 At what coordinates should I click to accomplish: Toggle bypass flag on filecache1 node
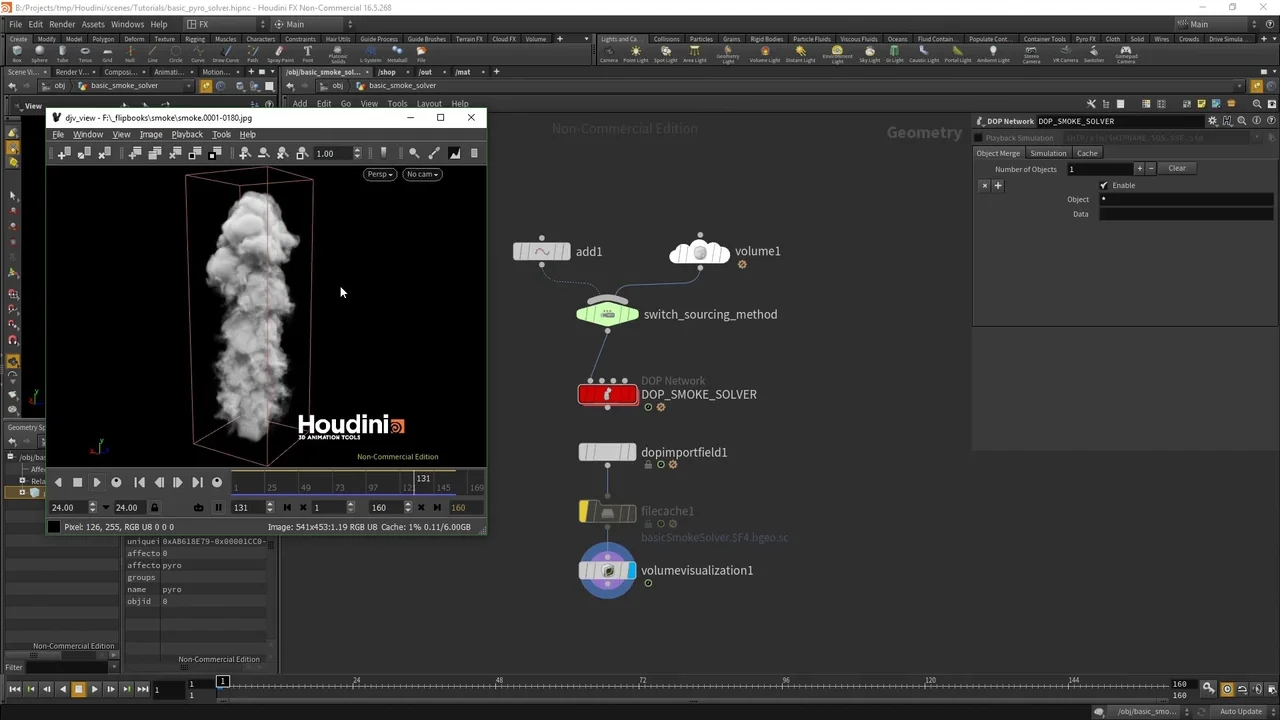(x=584, y=512)
